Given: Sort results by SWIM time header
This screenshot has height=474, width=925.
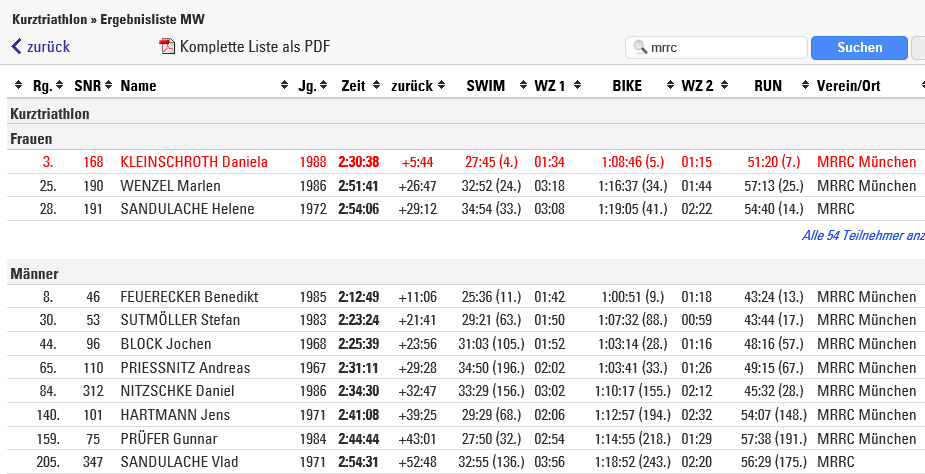Looking at the screenshot, I should tap(485, 86).
